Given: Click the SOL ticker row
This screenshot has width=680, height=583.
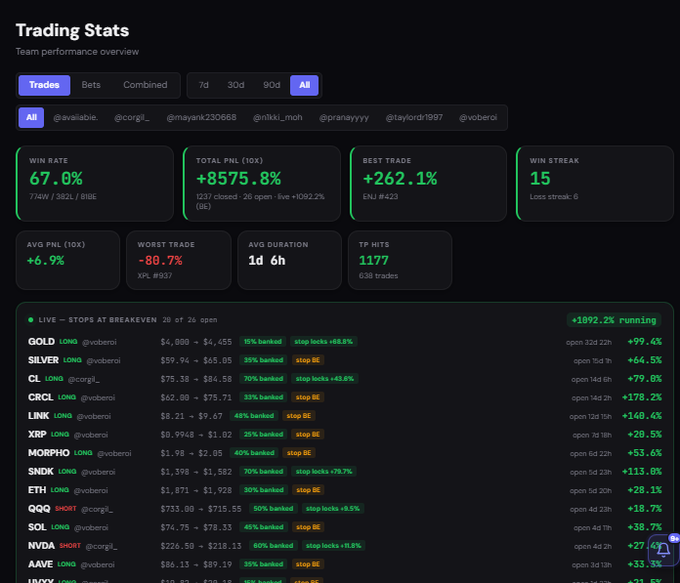Looking at the screenshot, I should (345, 527).
